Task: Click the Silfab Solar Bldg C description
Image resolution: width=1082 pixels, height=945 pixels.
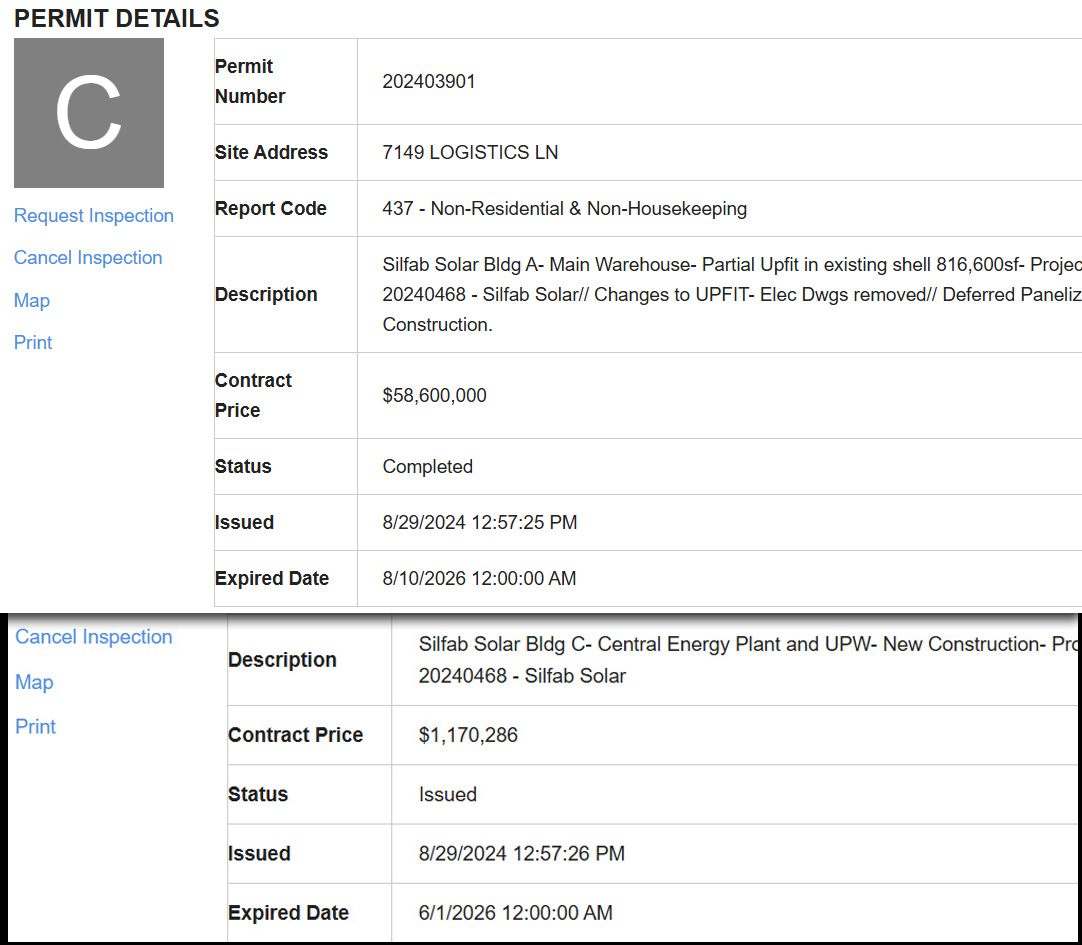Action: click(x=740, y=660)
